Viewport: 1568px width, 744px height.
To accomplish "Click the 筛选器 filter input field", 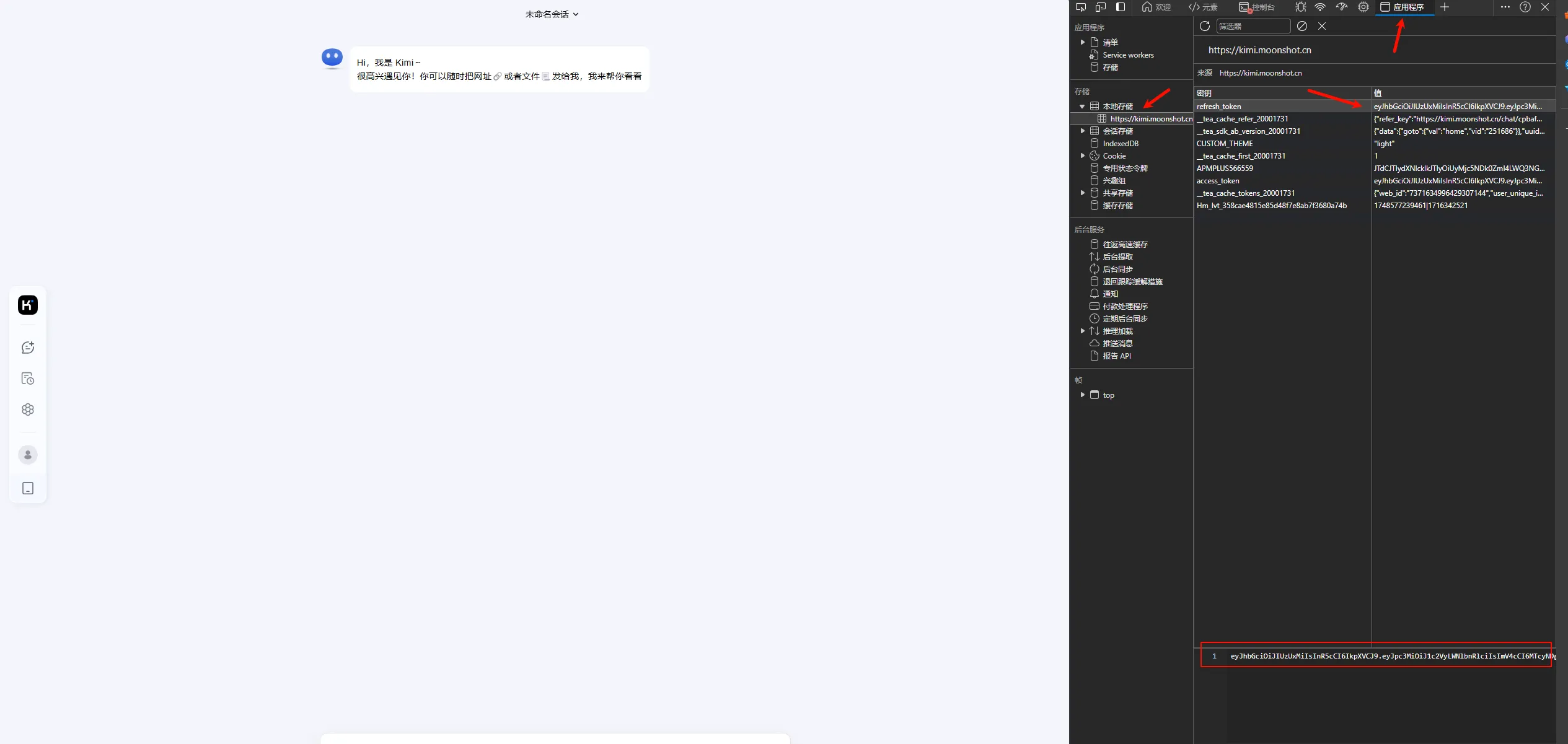I will [1253, 26].
